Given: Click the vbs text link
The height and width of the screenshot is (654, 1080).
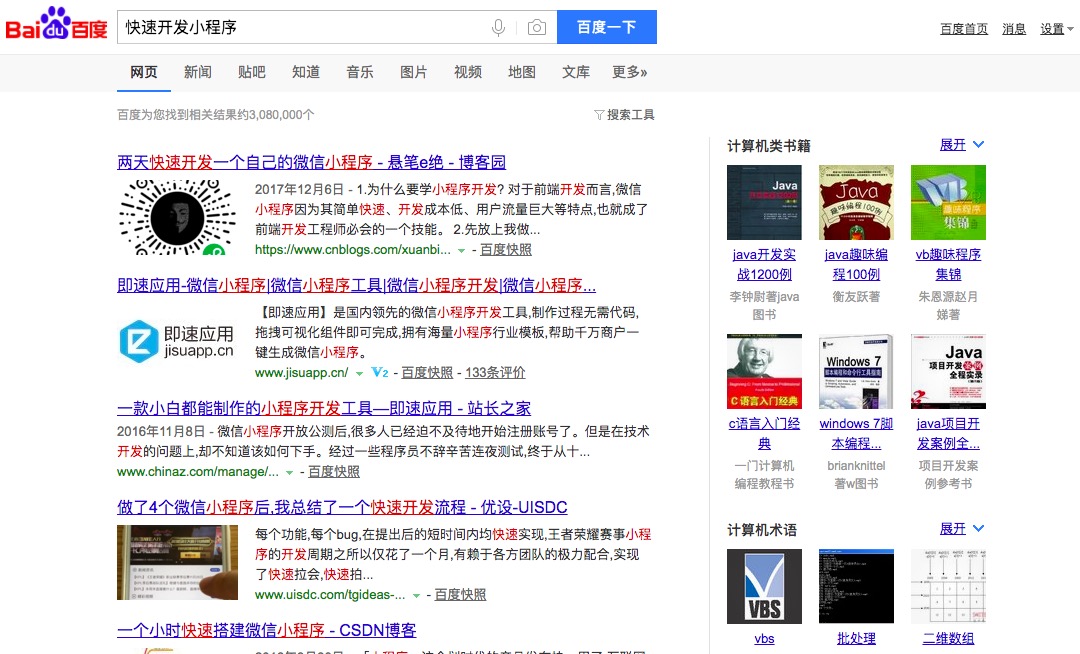Looking at the screenshot, I should [764, 639].
